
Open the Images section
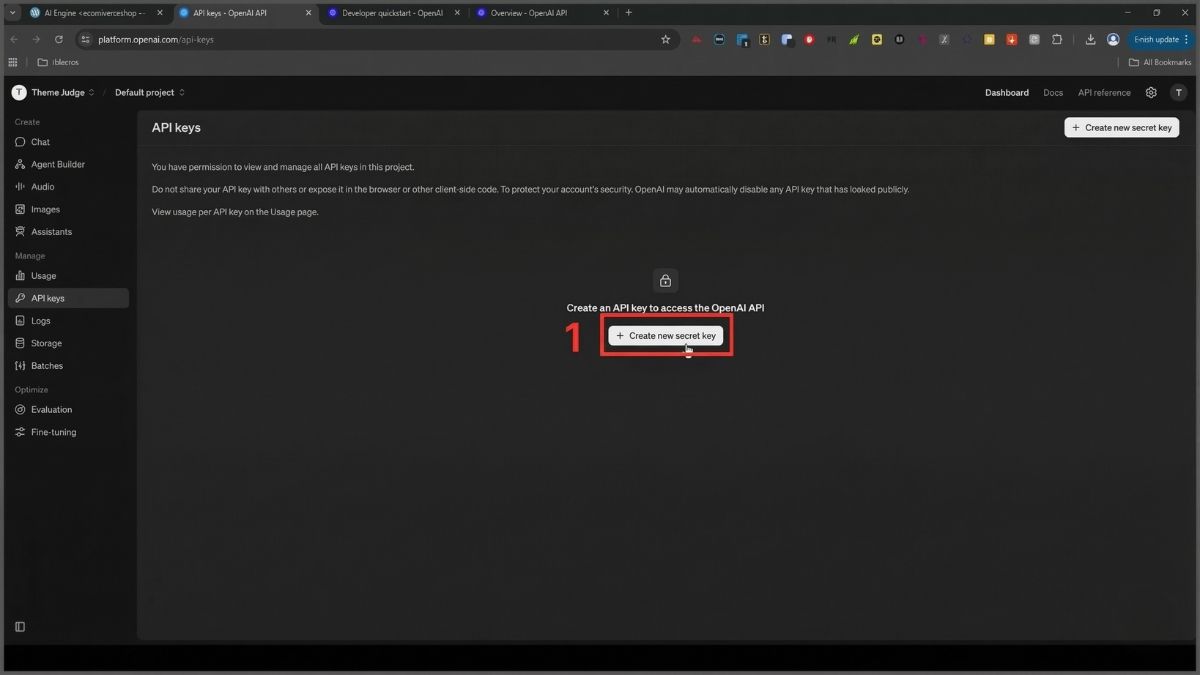click(45, 209)
